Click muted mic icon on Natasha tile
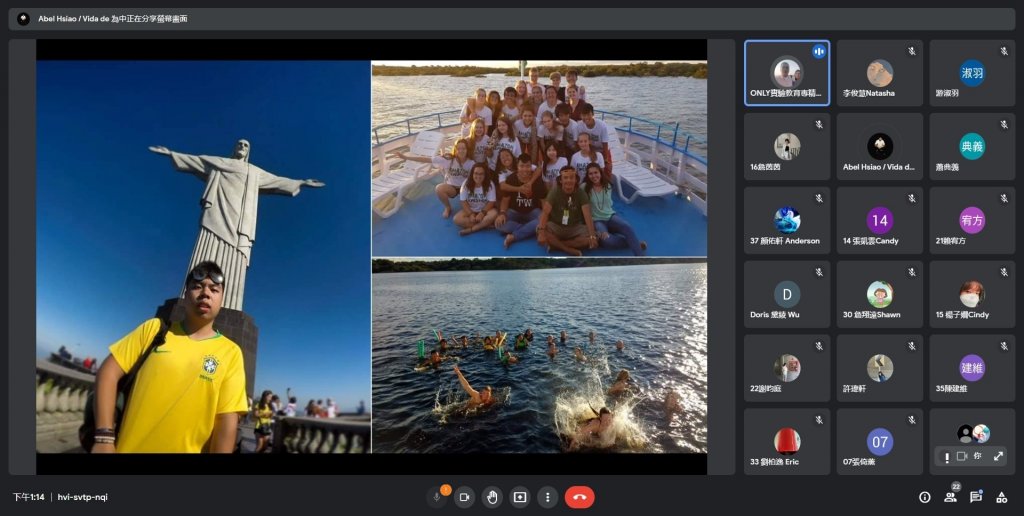 point(912,51)
